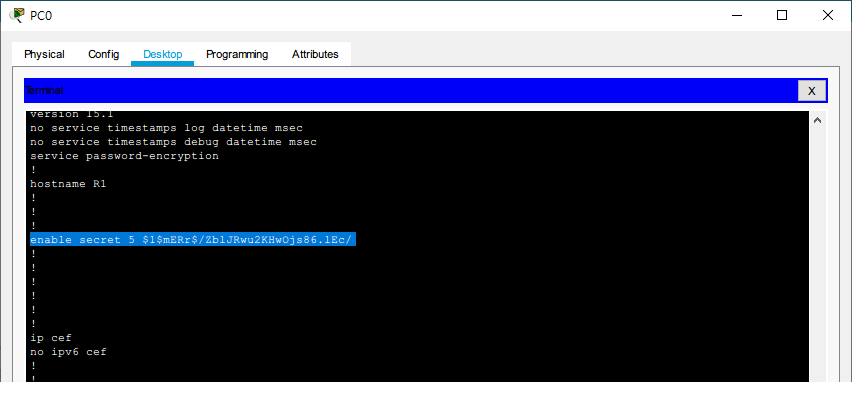
Task: Close the Terminal with the X button
Action: pyautogui.click(x=811, y=91)
